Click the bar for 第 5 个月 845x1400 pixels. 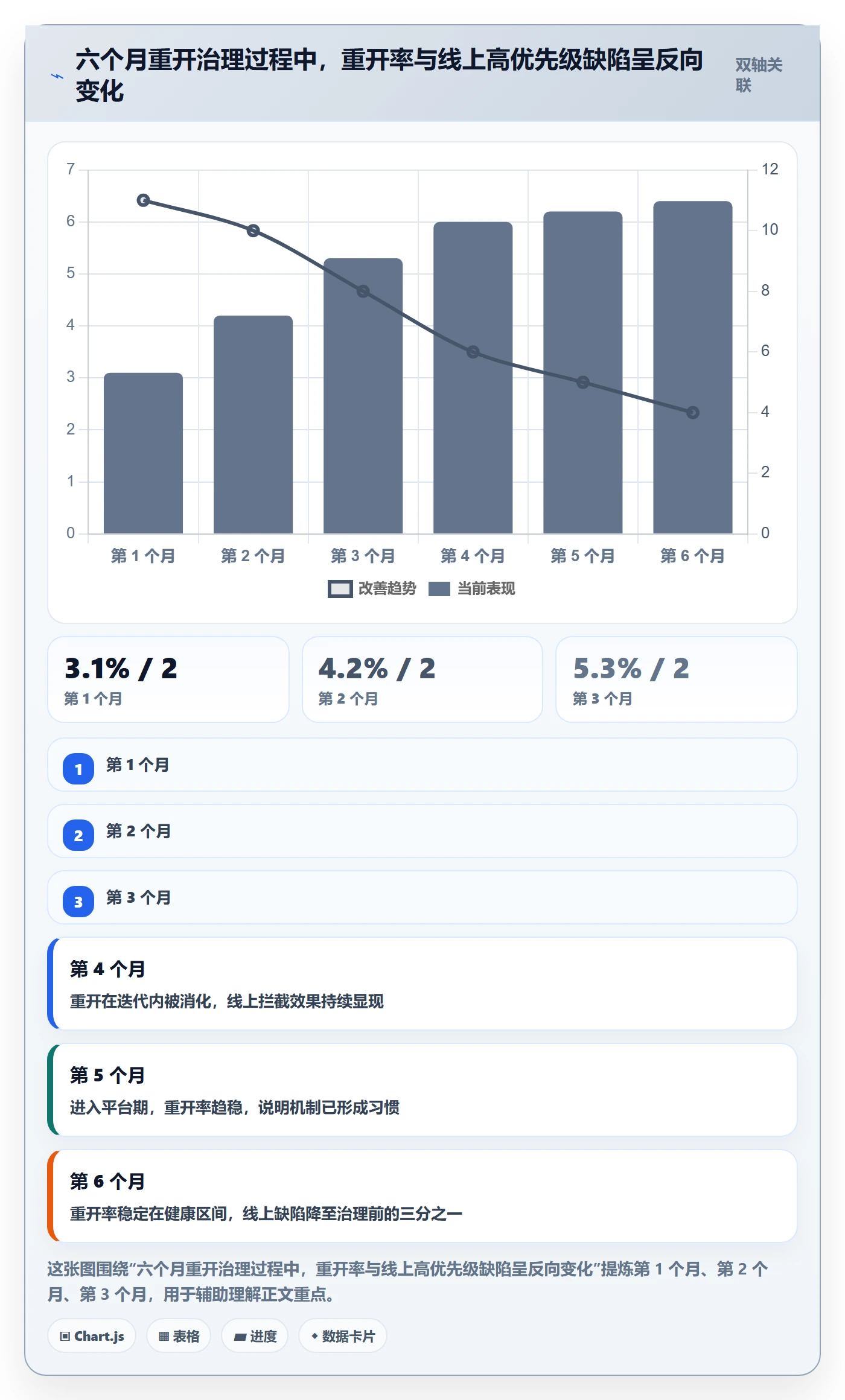click(x=583, y=372)
